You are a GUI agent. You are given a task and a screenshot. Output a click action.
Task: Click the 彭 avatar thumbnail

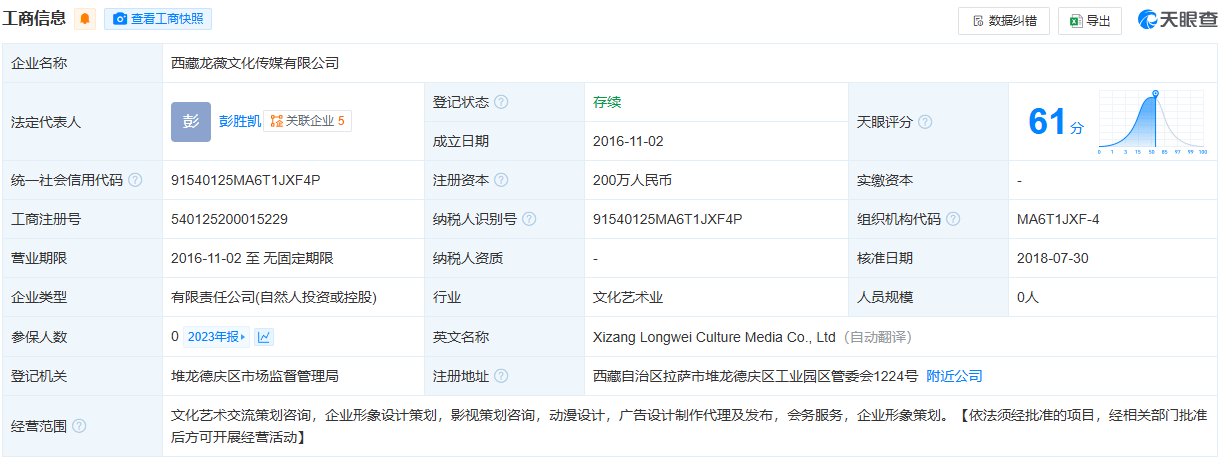click(191, 121)
